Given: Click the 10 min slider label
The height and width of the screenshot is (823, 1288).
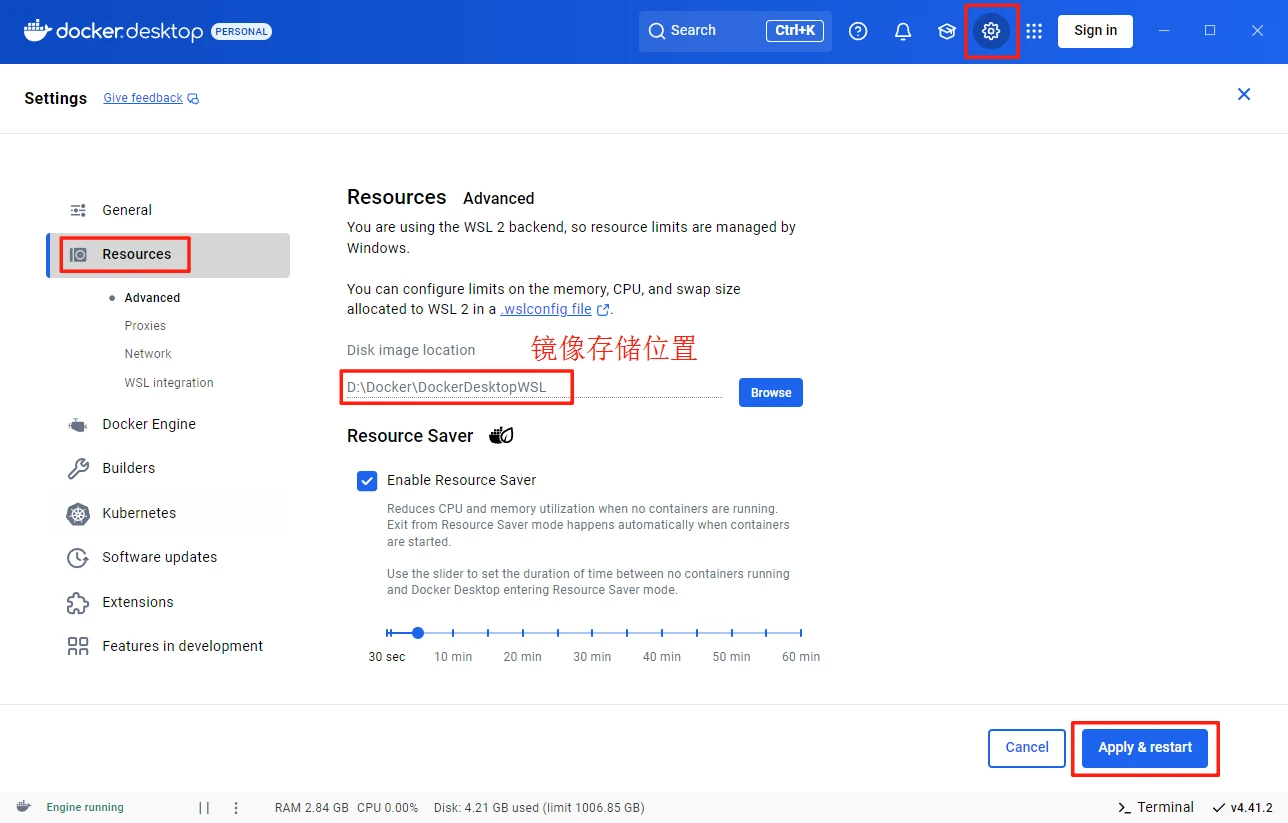Looking at the screenshot, I should click(x=453, y=657).
